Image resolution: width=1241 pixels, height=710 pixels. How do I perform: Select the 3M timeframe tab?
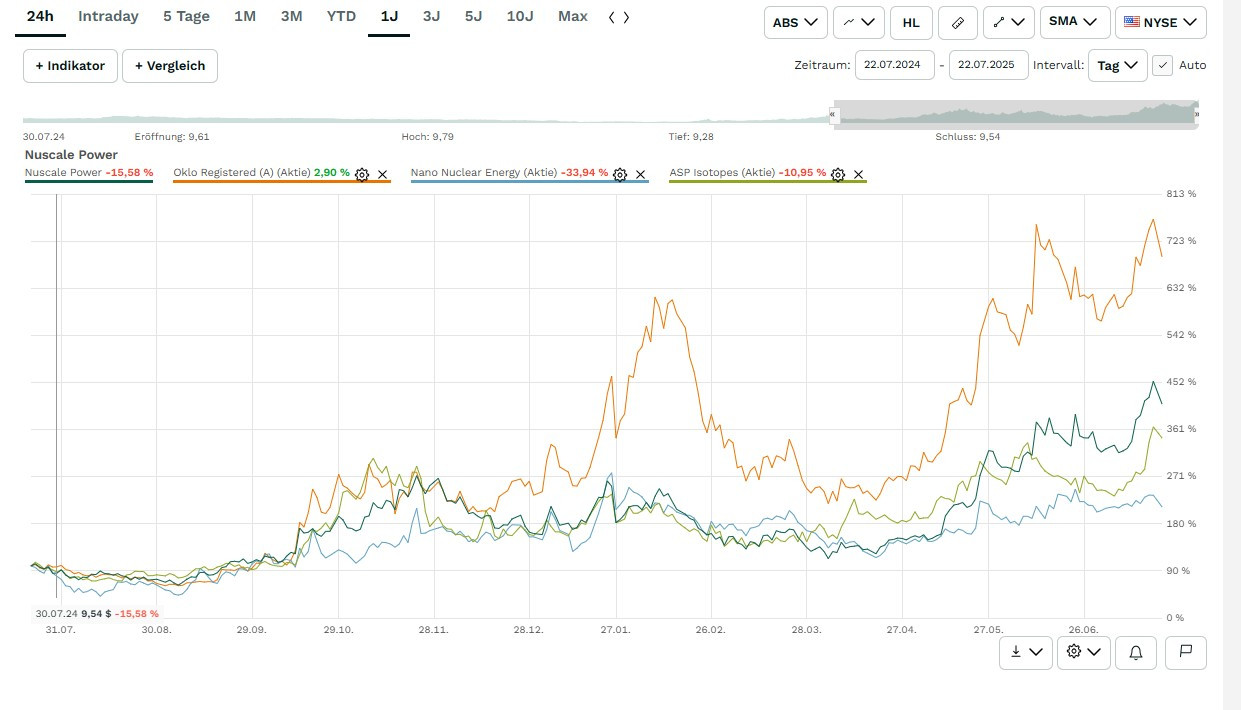click(291, 17)
